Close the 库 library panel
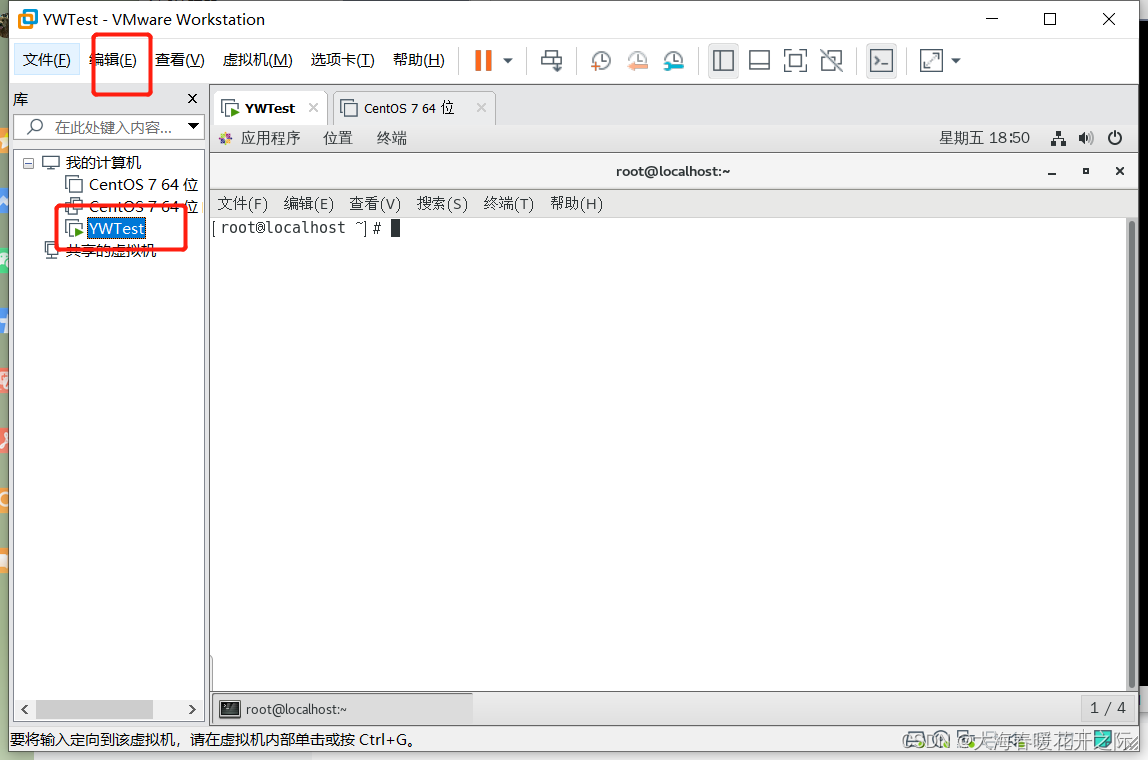 pos(193,99)
